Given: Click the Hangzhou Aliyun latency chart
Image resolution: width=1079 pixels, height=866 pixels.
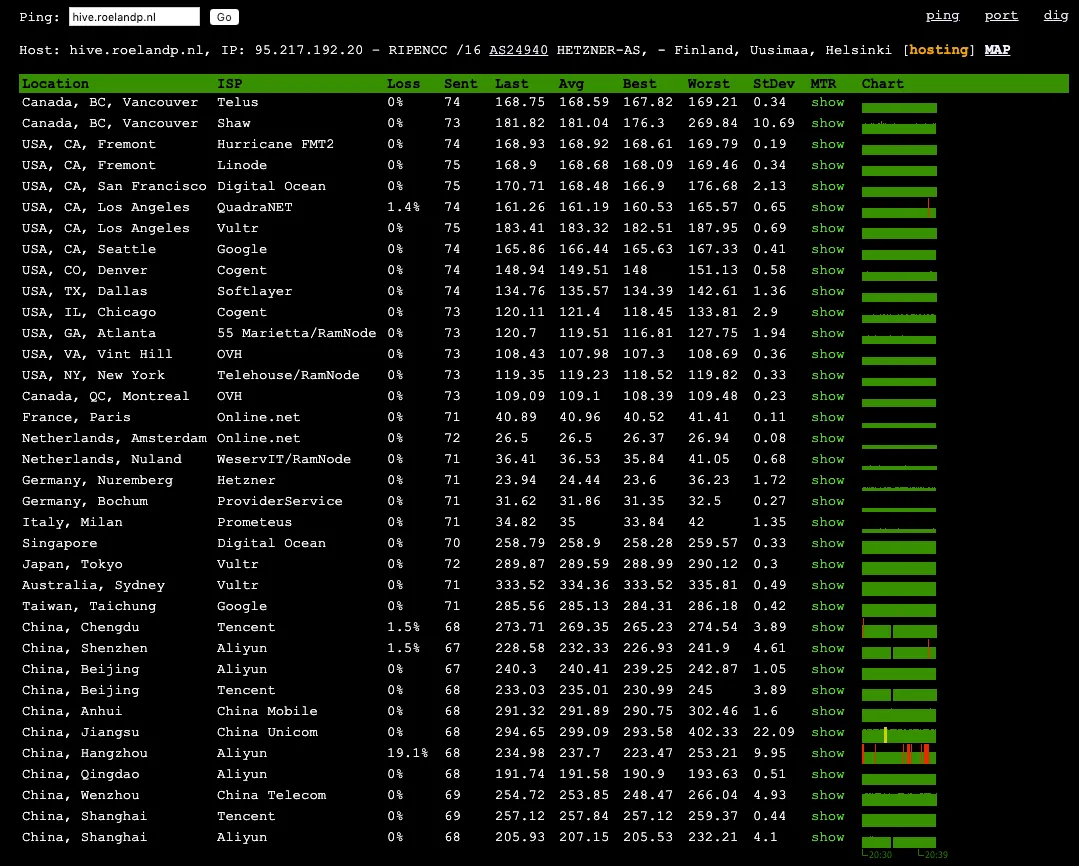Looking at the screenshot, I should pos(899,754).
